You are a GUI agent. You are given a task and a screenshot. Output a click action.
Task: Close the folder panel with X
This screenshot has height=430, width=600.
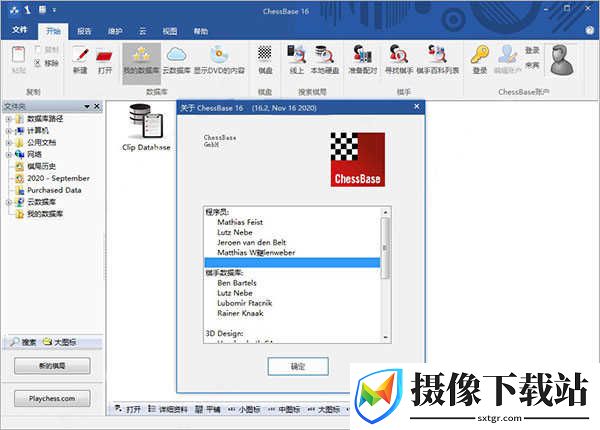[x=97, y=106]
